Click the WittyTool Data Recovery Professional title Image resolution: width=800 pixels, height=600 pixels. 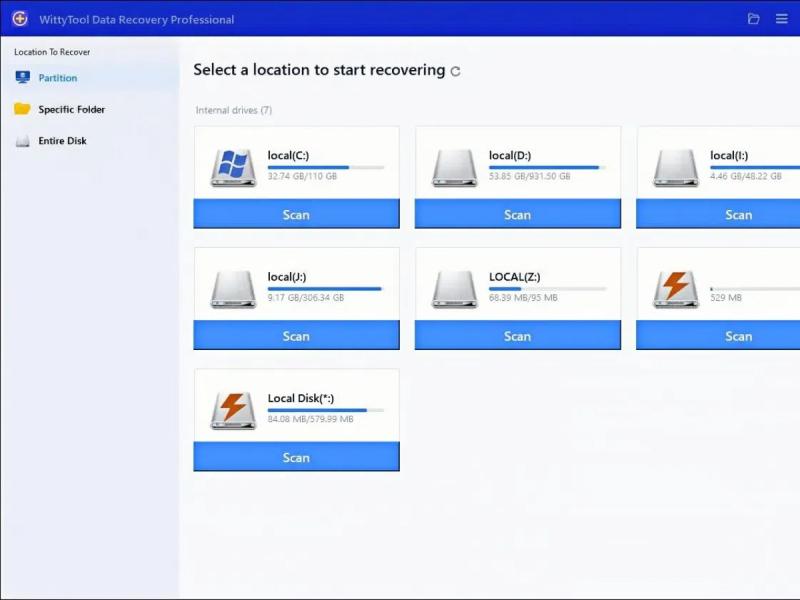point(136,20)
